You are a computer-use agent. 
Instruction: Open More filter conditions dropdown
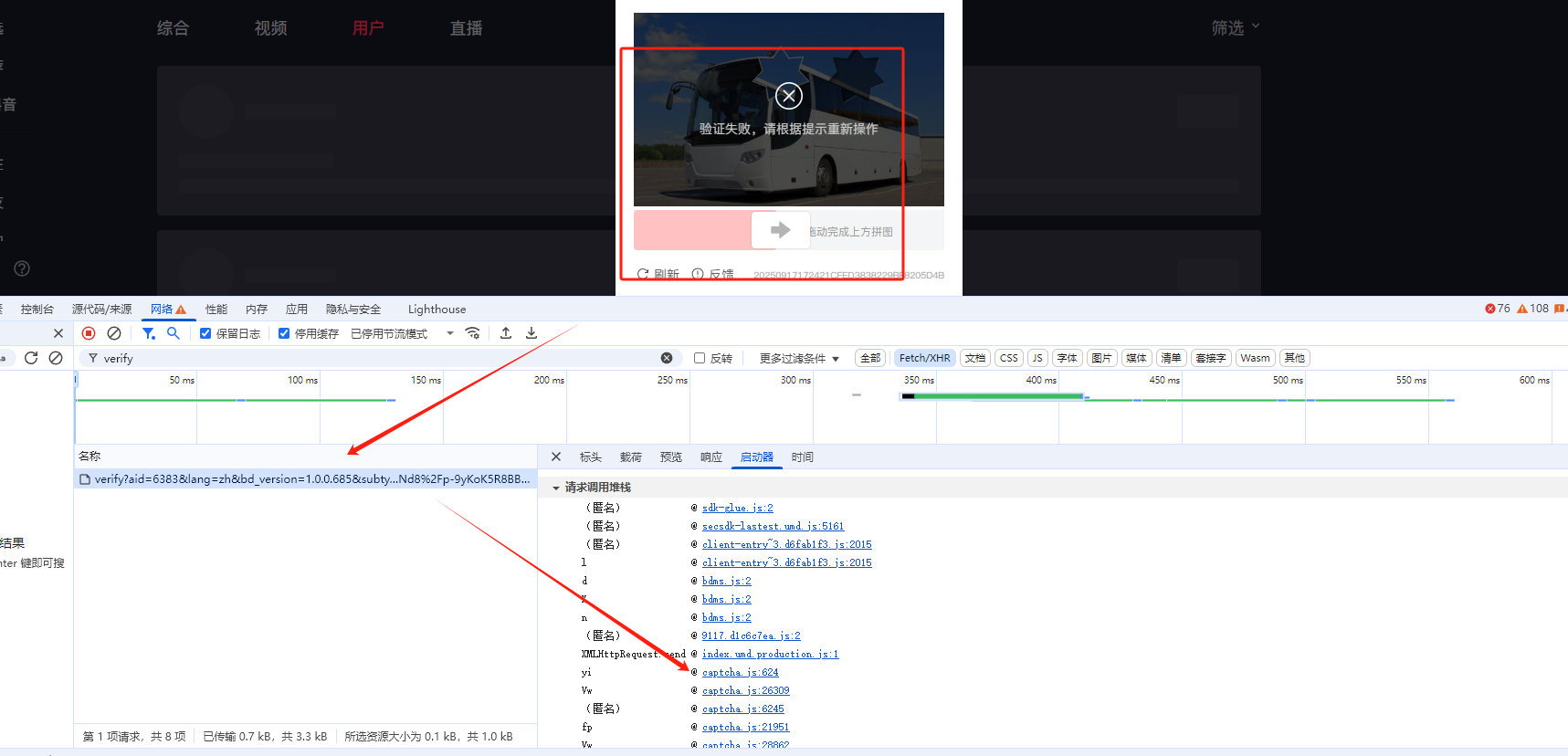[x=799, y=358]
